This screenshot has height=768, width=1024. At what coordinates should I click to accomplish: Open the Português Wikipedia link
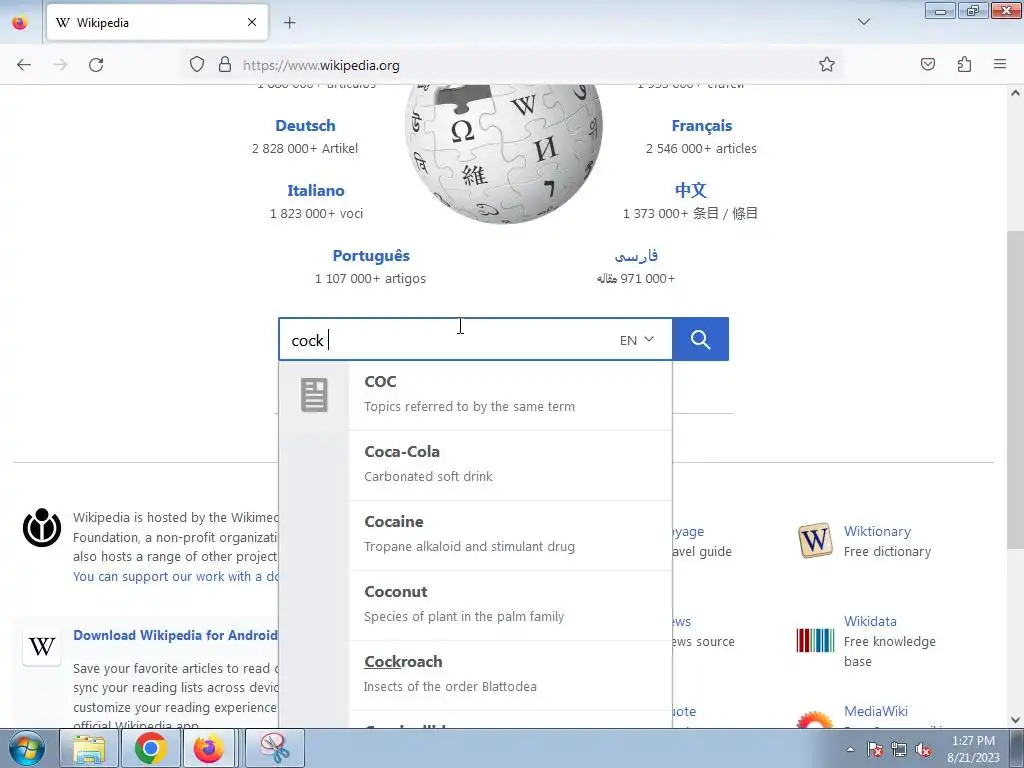pyautogui.click(x=371, y=255)
